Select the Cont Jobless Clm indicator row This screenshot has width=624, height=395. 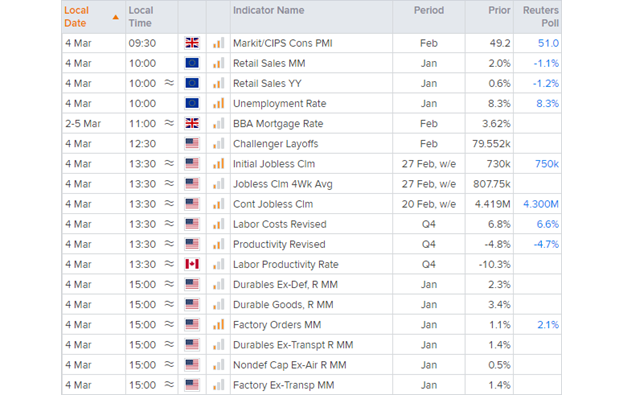point(312,204)
